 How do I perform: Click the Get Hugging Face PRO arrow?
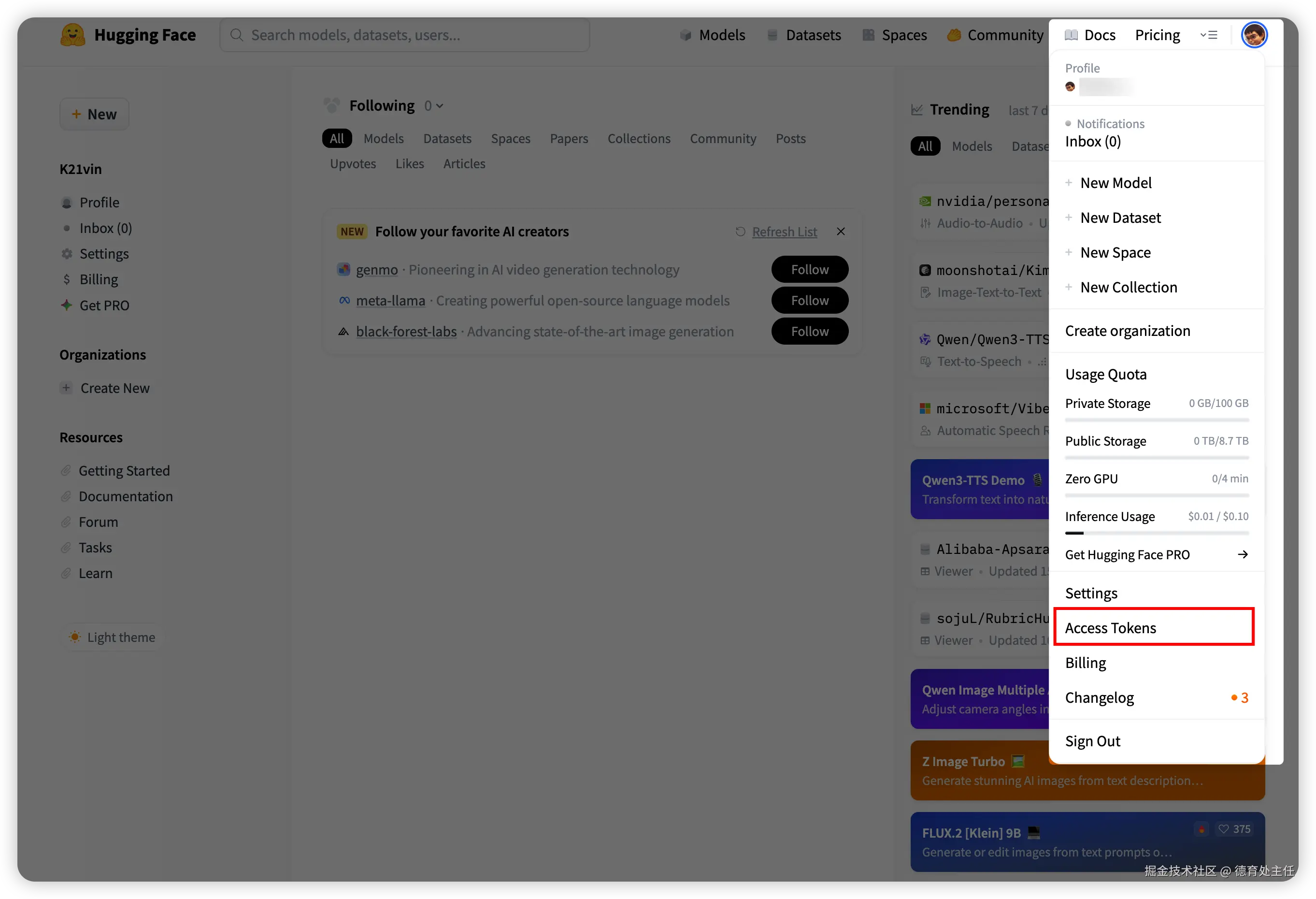pos(1243,554)
